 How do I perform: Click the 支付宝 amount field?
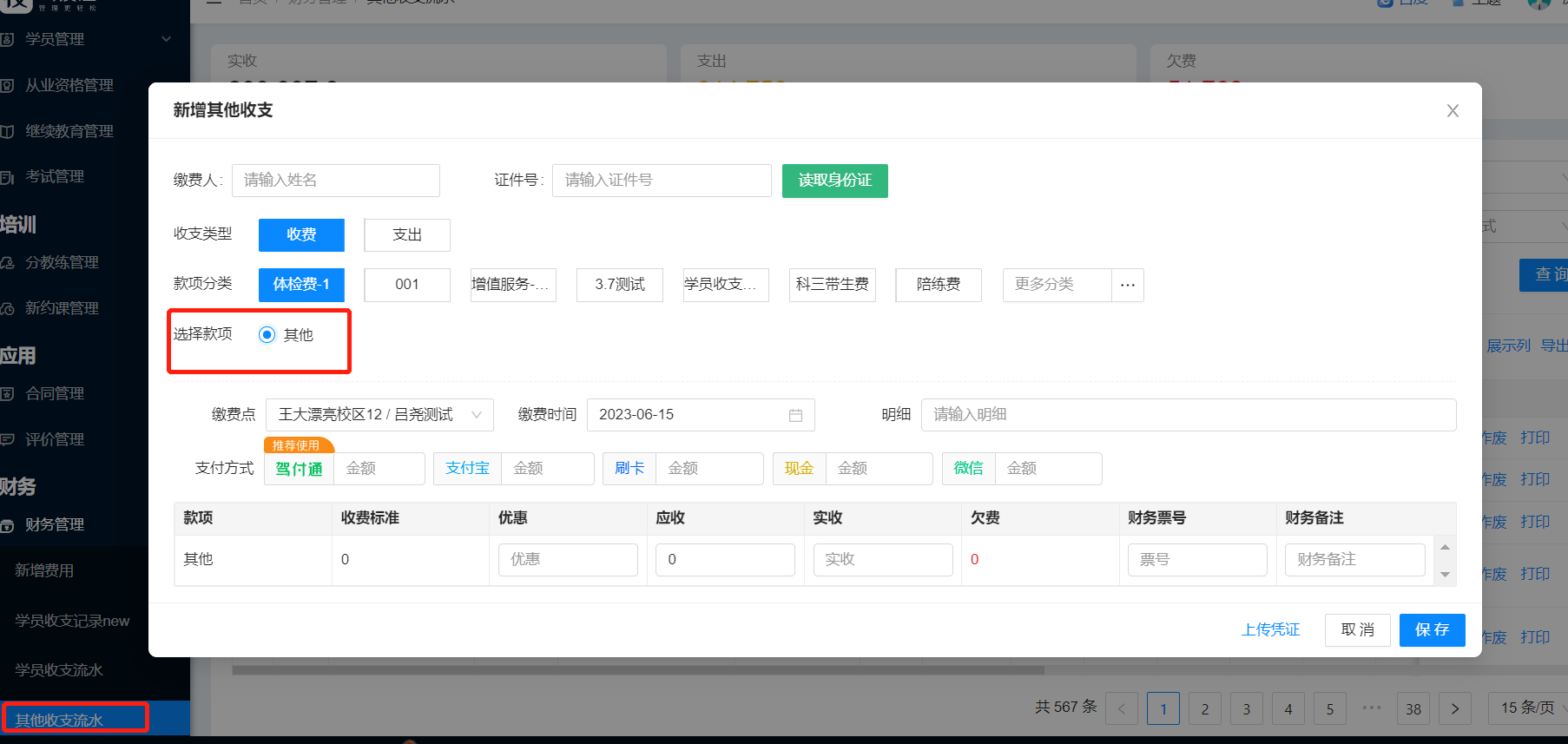[x=548, y=469]
